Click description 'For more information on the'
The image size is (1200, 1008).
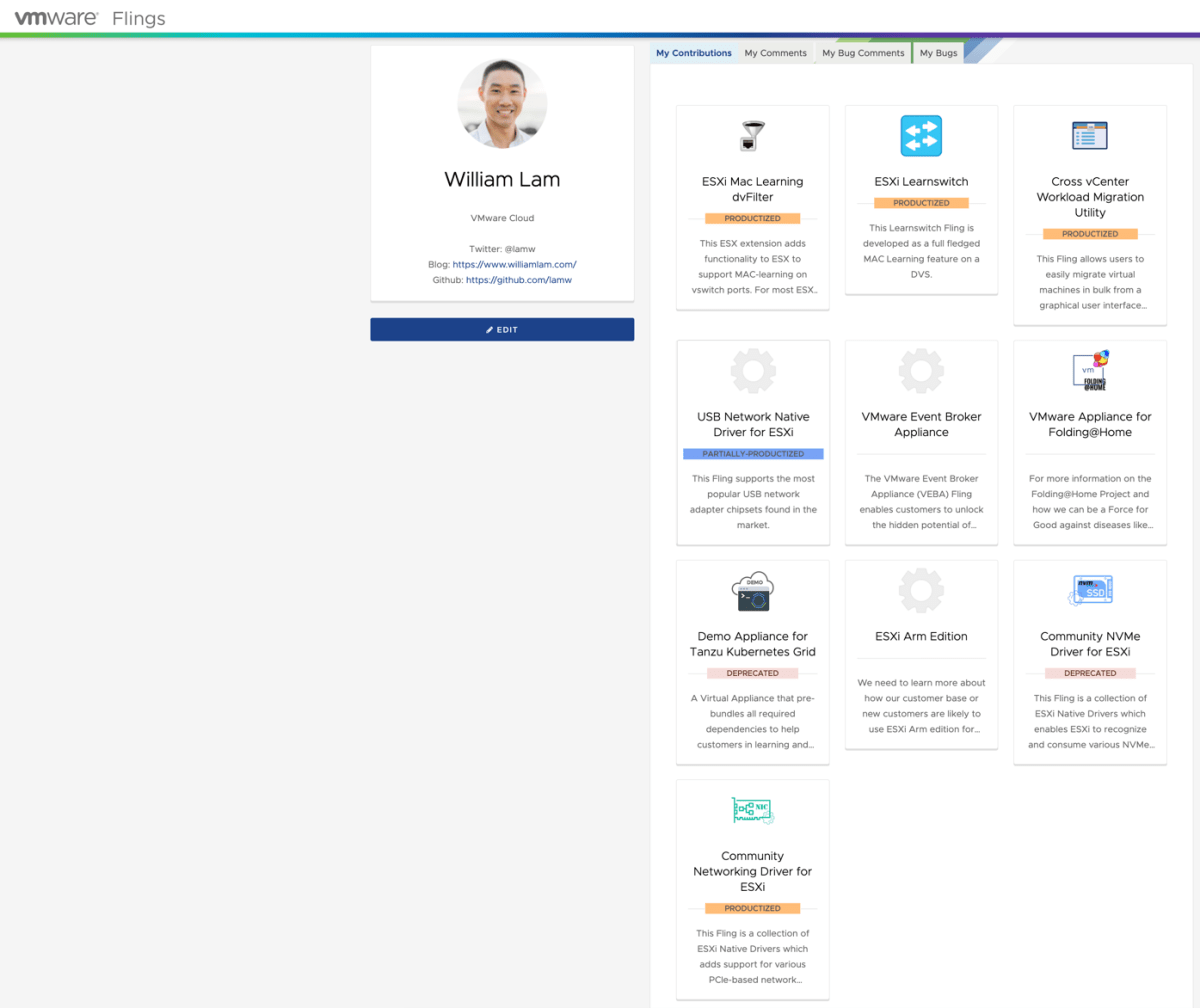[x=1090, y=501]
